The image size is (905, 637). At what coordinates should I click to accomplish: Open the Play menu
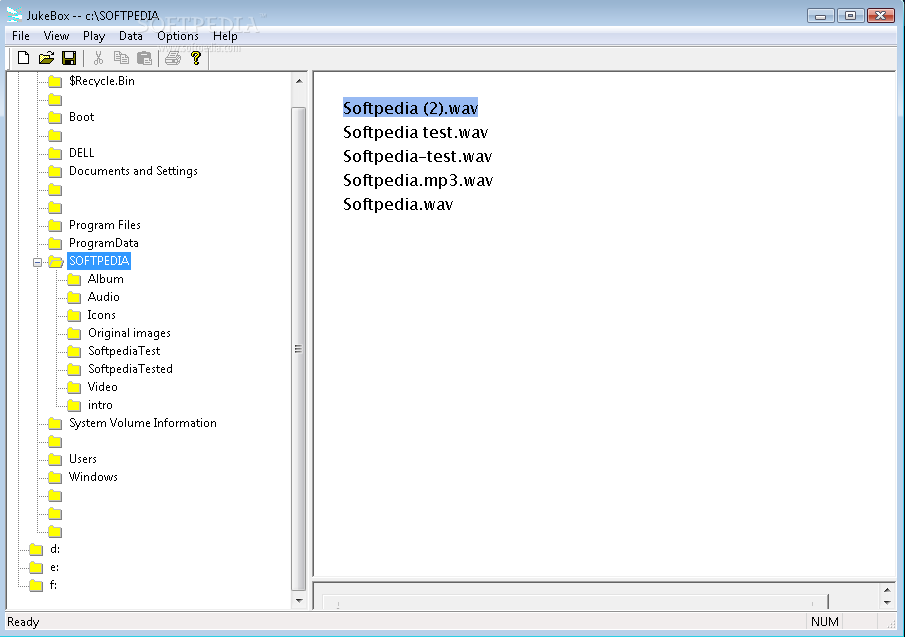tap(94, 36)
